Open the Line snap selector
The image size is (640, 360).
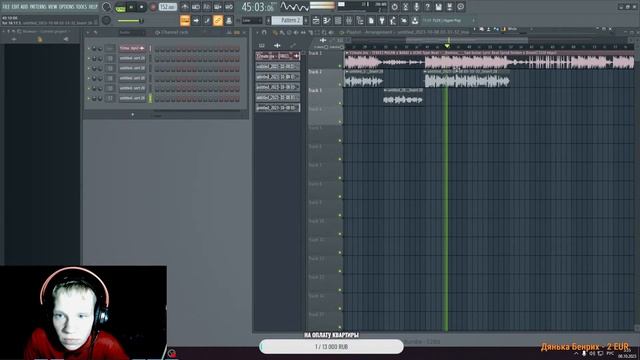252,20
